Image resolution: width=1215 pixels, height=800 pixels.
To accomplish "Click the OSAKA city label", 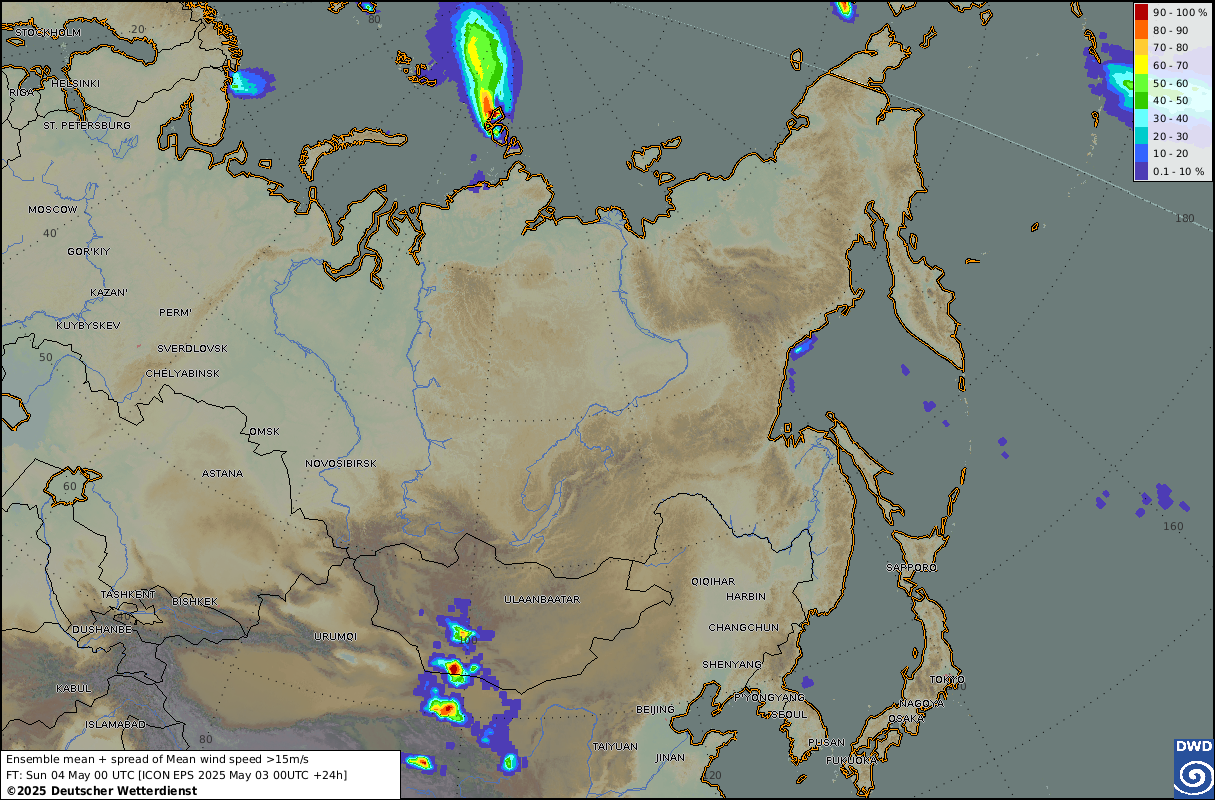I will [x=907, y=718].
